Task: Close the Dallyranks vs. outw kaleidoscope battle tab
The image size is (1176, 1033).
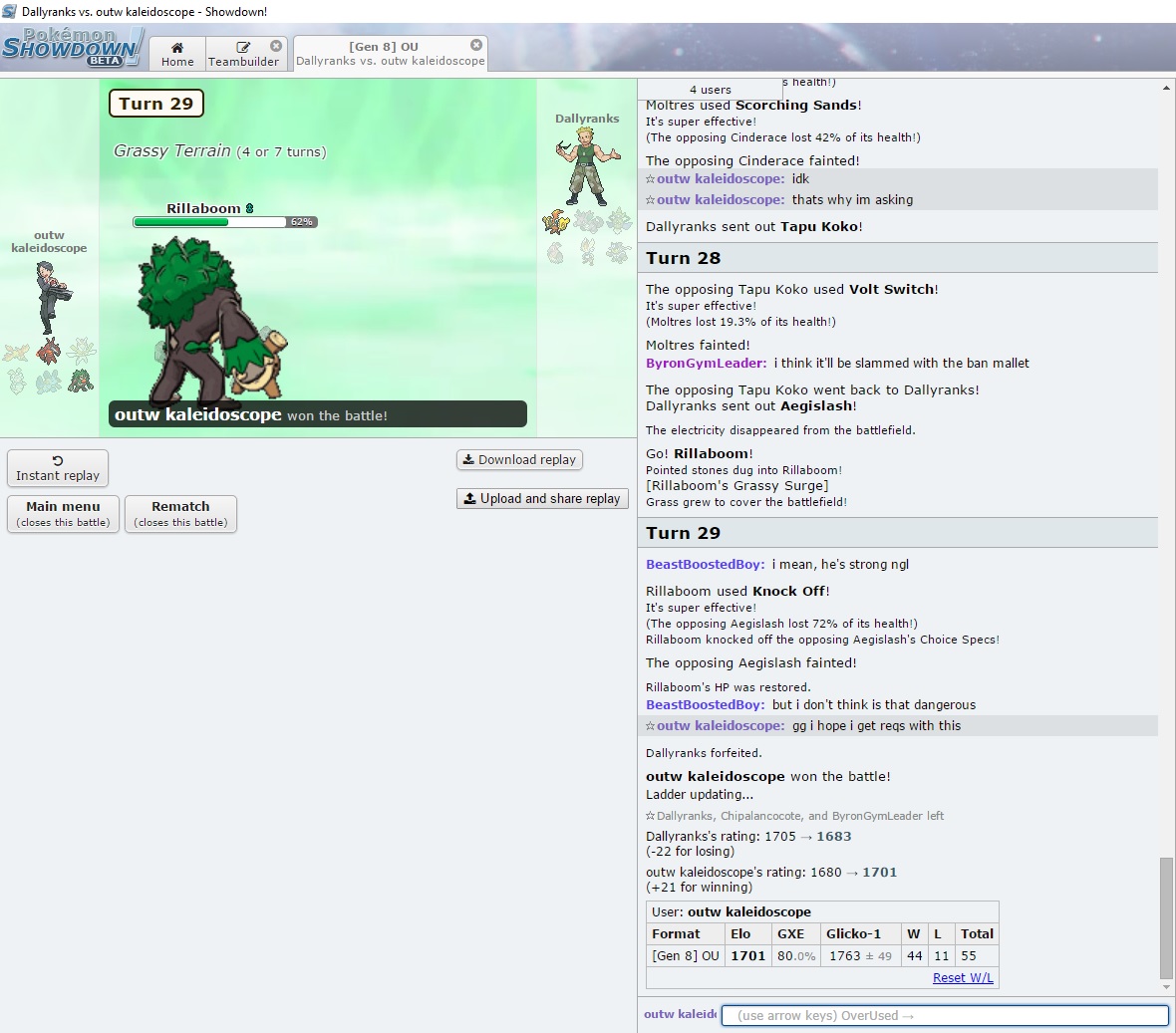Action: click(476, 45)
